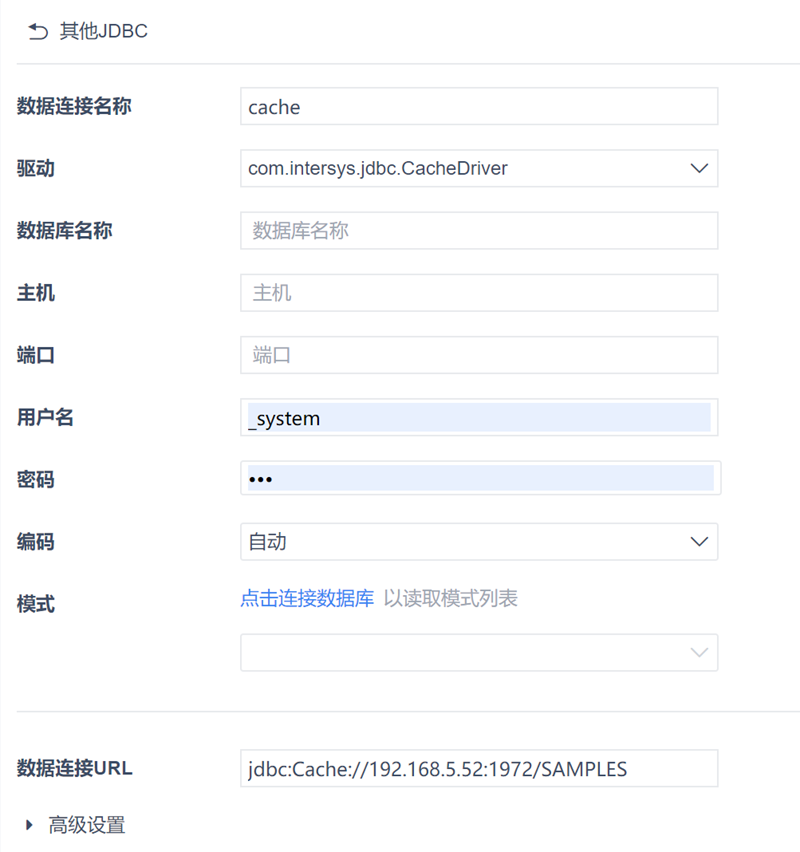Open the 编码 dropdown set to 自动
Image resolution: width=800 pixels, height=852 pixels.
[479, 542]
